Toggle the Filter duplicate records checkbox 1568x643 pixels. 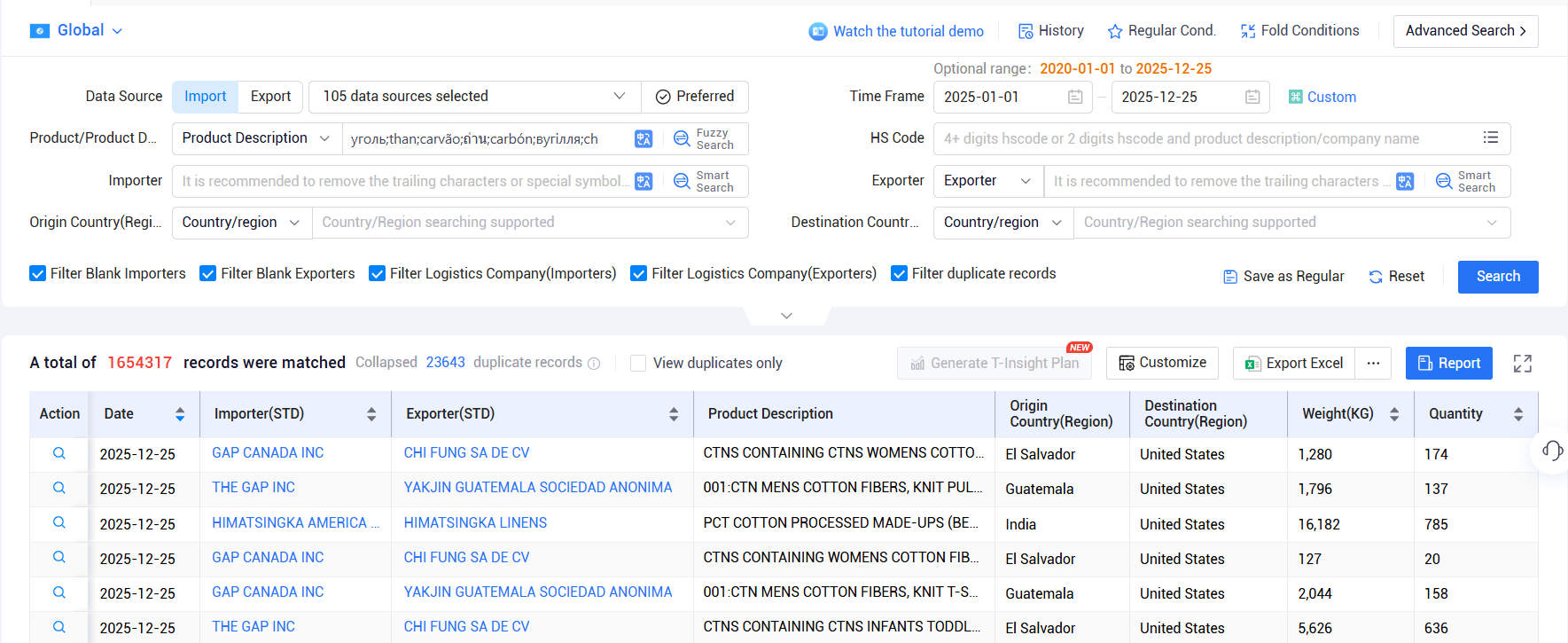(899, 273)
